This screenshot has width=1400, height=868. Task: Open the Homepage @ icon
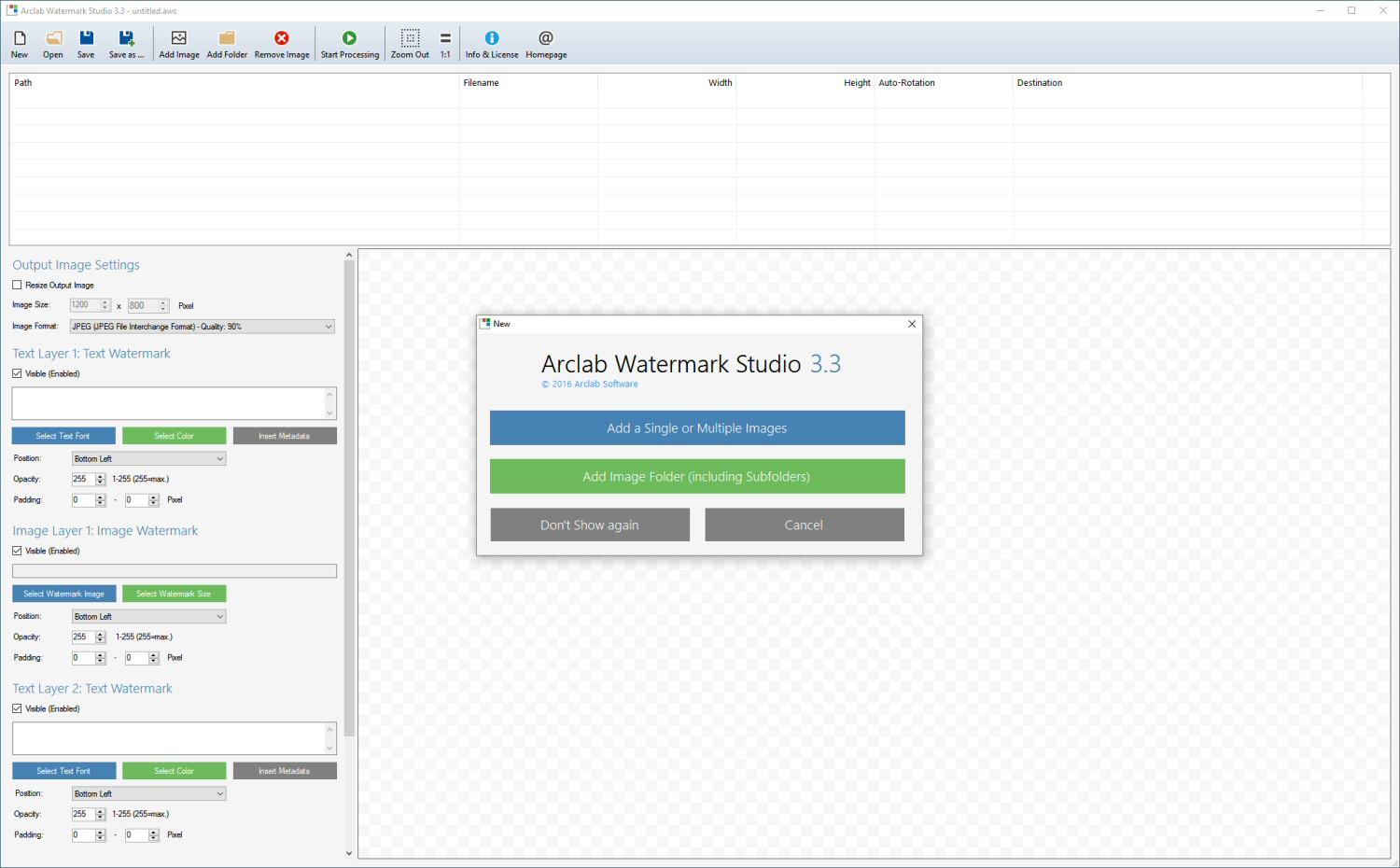pyautogui.click(x=546, y=44)
